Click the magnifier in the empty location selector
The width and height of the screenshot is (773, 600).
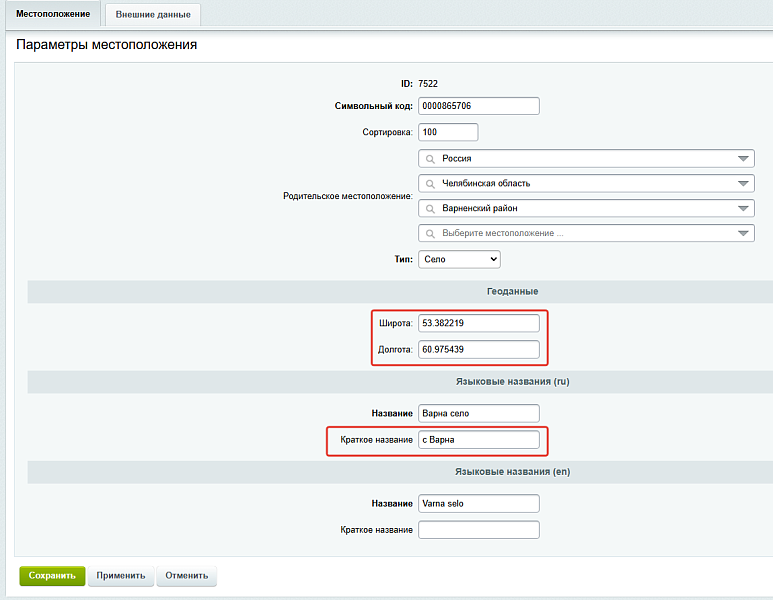(431, 233)
